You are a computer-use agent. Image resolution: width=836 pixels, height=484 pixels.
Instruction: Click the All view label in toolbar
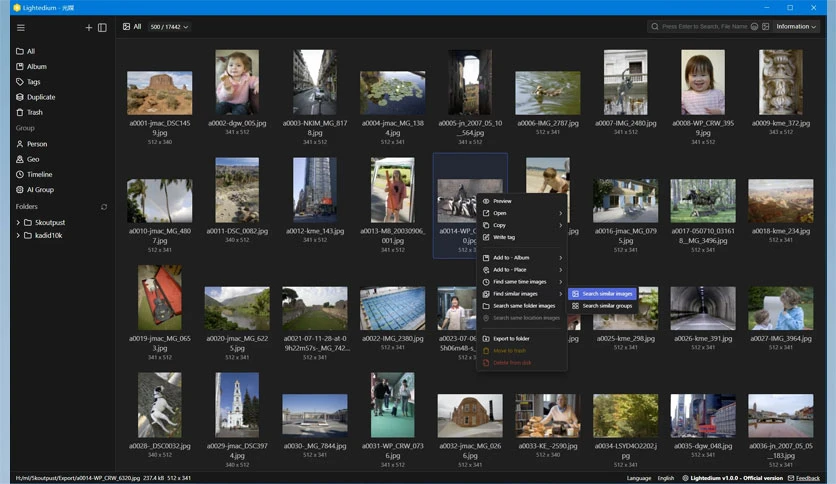point(132,27)
